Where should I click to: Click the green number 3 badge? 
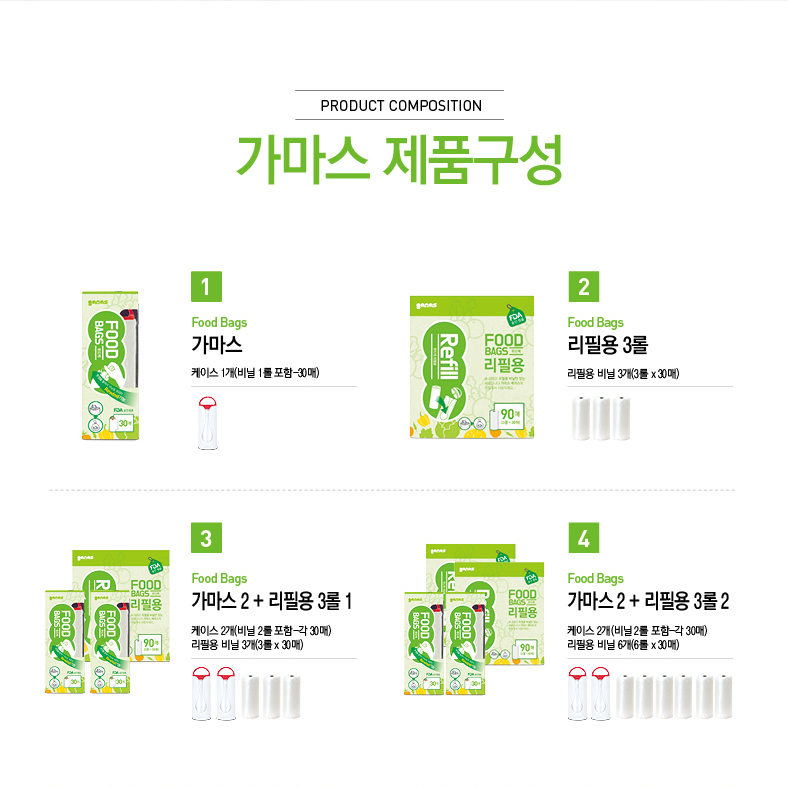pyautogui.click(x=206, y=538)
